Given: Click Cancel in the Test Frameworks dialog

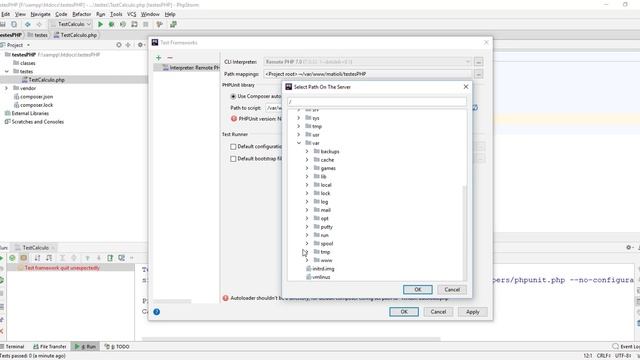Looking at the screenshot, I should coord(438,312).
